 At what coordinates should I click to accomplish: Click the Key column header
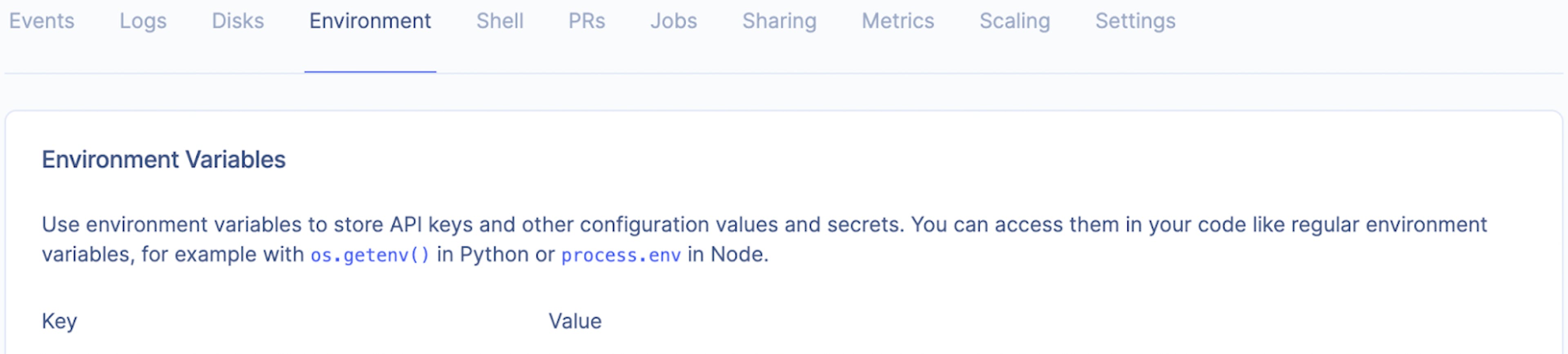[59, 321]
